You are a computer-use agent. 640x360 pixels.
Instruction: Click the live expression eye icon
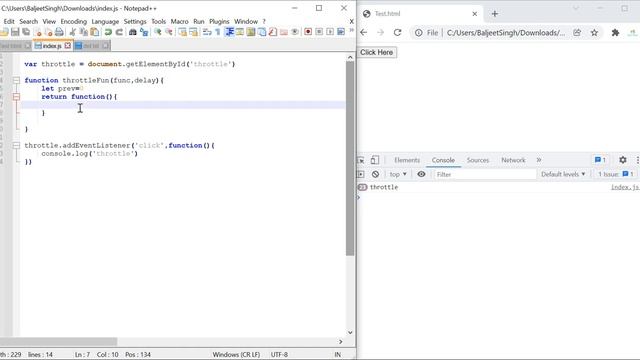[421, 174]
